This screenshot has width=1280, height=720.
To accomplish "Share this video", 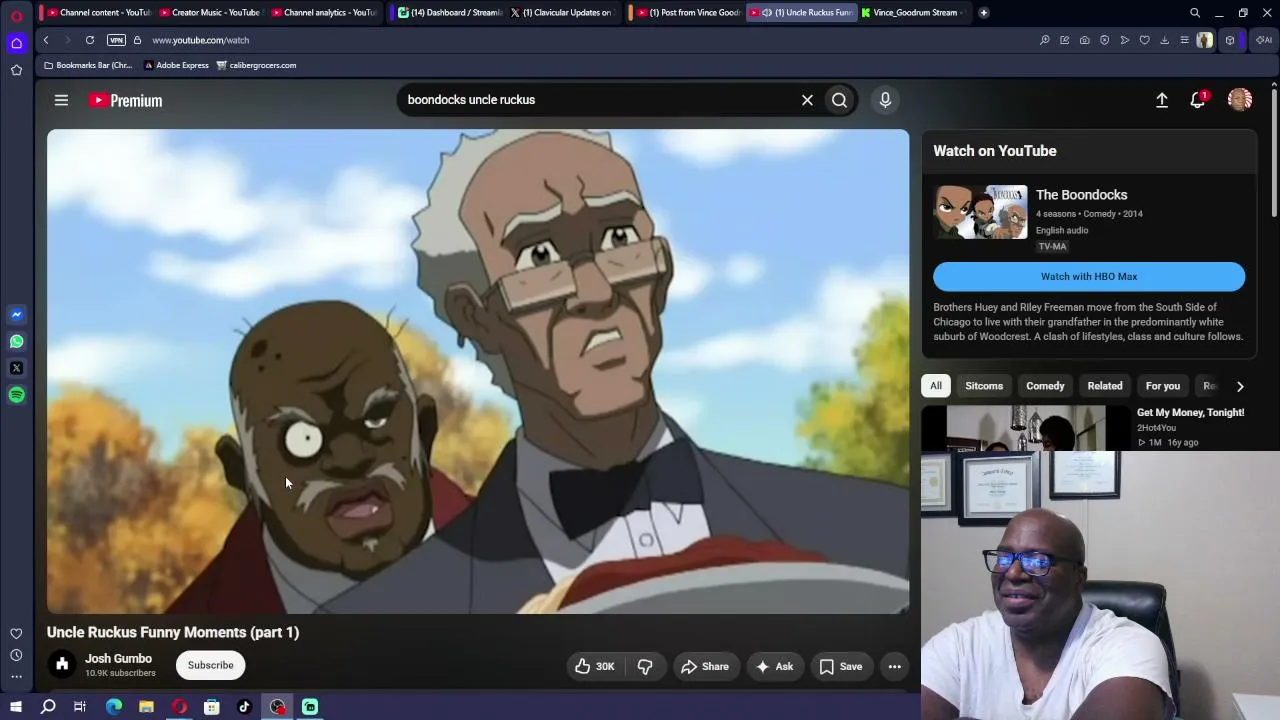I will pos(705,666).
